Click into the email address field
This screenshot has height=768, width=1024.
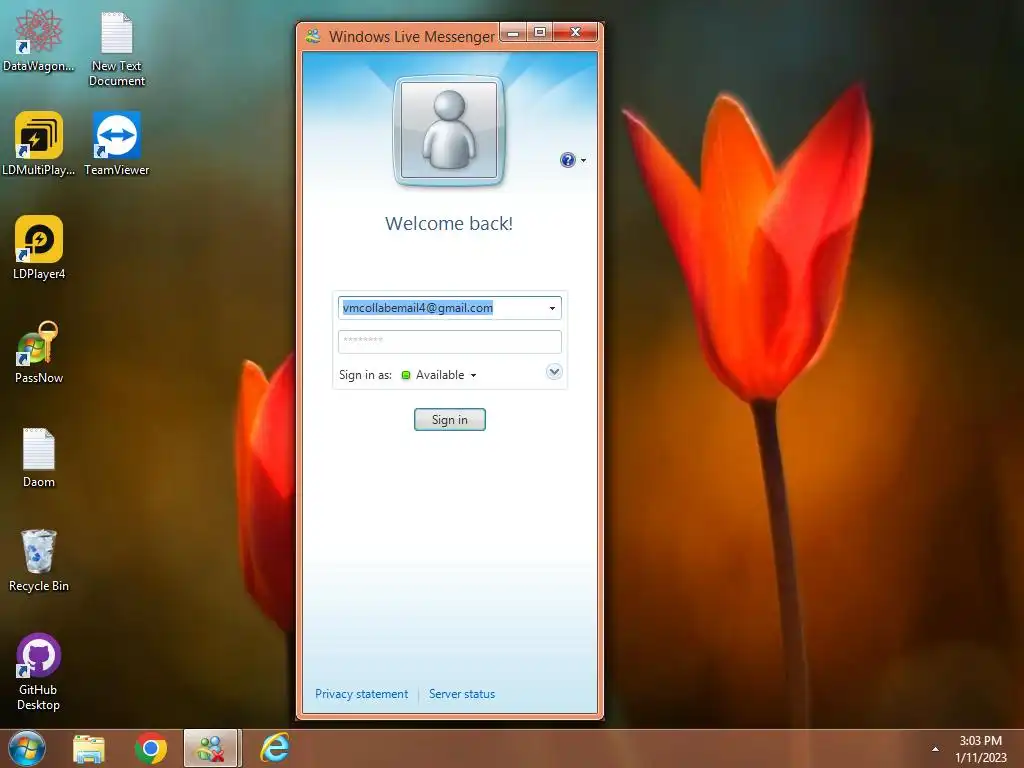point(449,308)
